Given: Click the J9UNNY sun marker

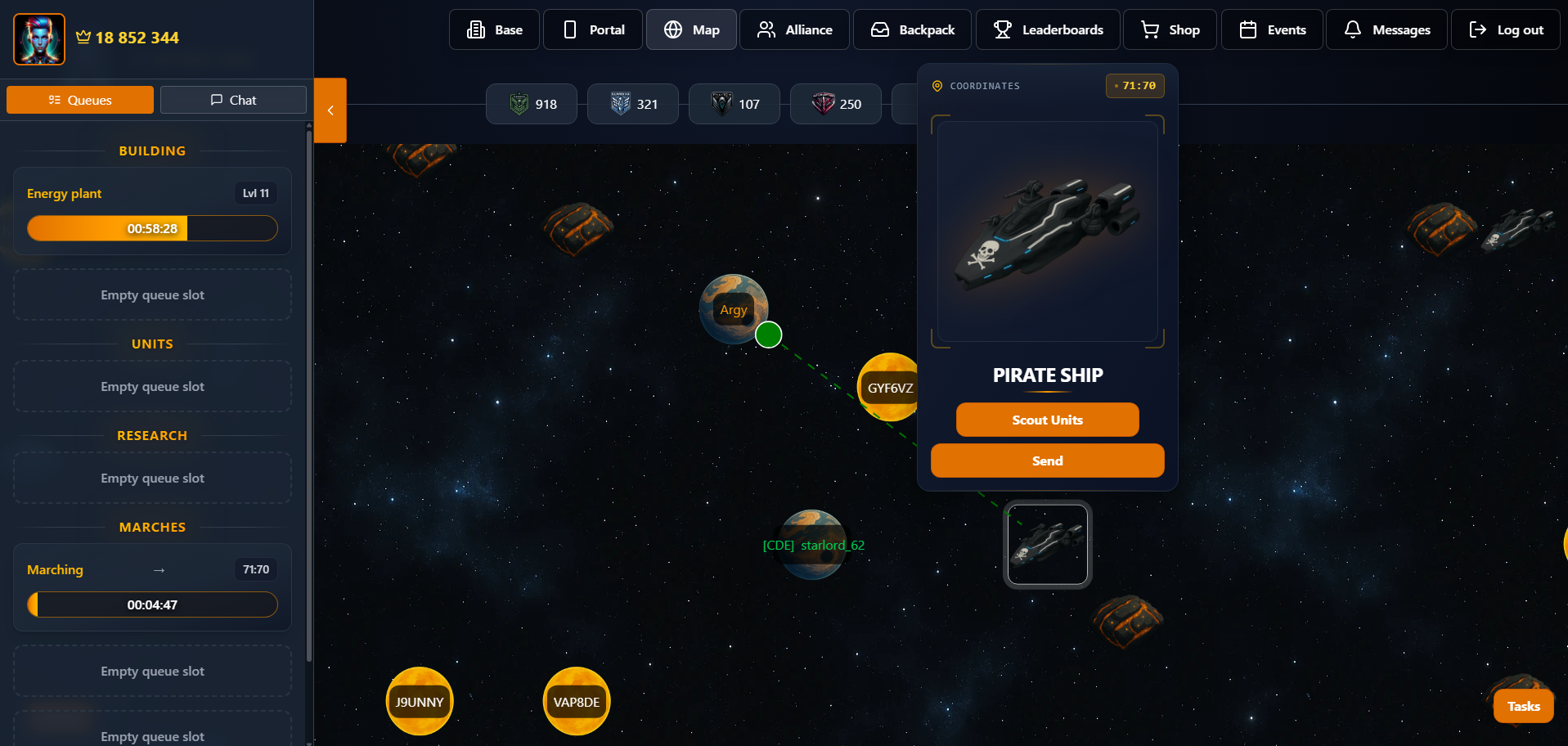Looking at the screenshot, I should coord(420,702).
